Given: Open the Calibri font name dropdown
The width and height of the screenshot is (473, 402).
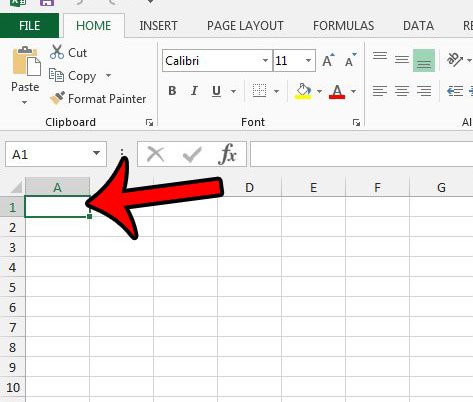Looking at the screenshot, I should point(265,61).
